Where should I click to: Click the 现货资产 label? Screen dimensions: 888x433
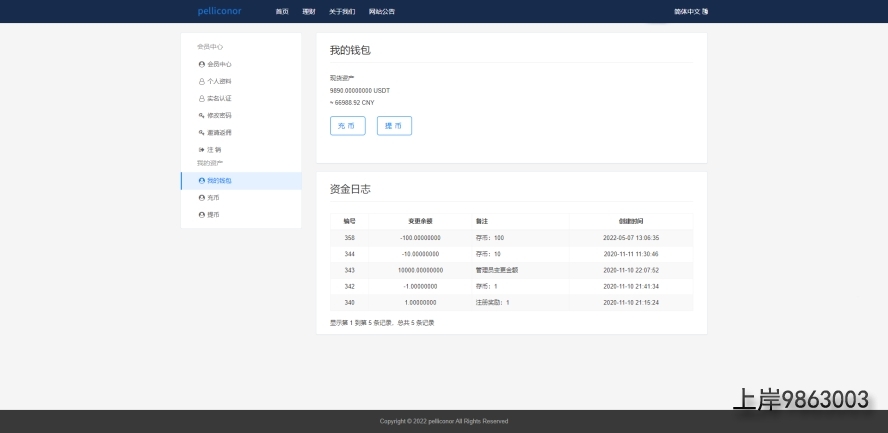pyautogui.click(x=342, y=78)
